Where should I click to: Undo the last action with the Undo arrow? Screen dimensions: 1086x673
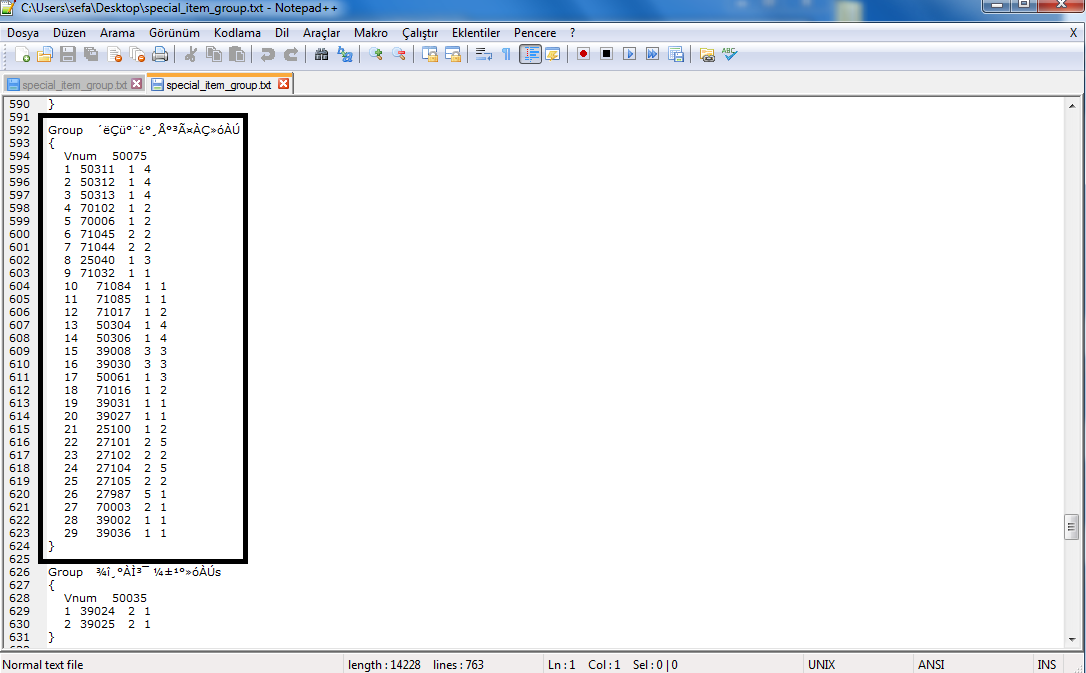point(268,54)
